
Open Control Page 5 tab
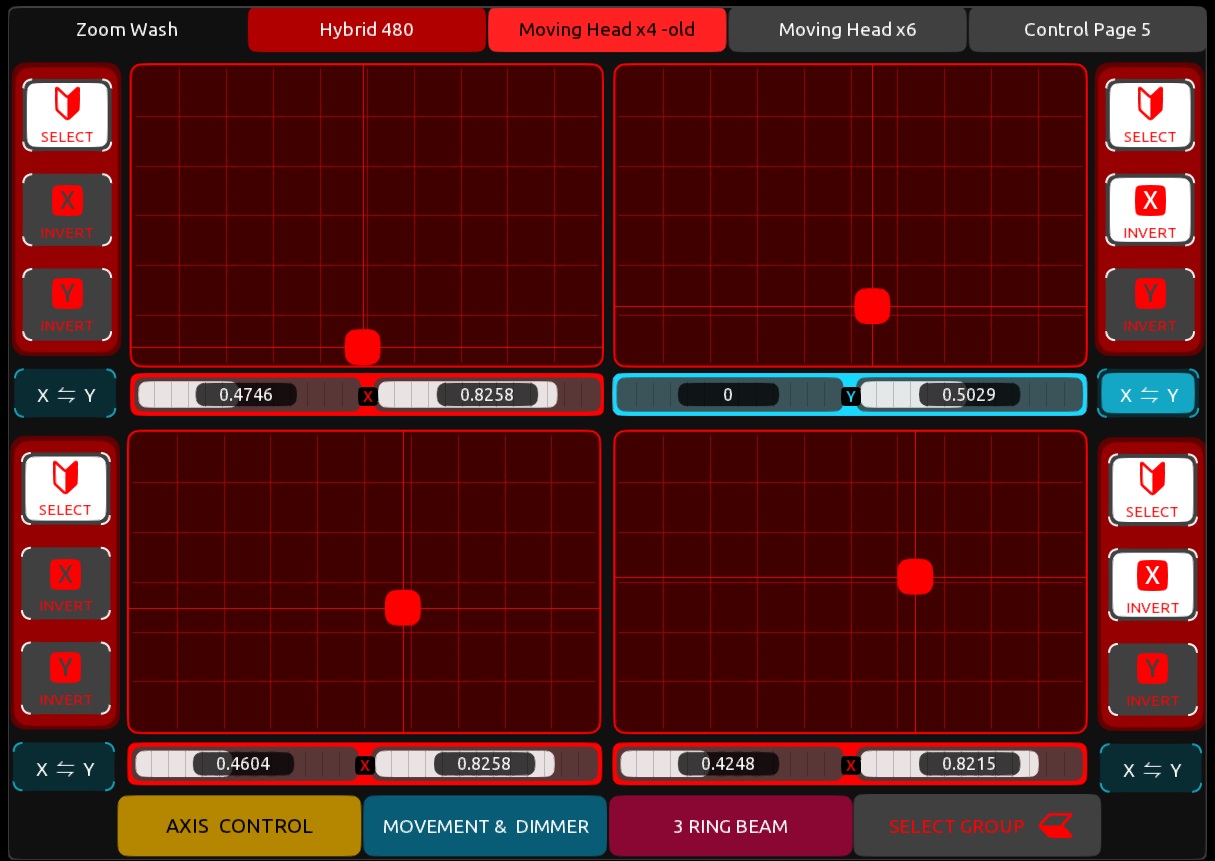(1087, 30)
